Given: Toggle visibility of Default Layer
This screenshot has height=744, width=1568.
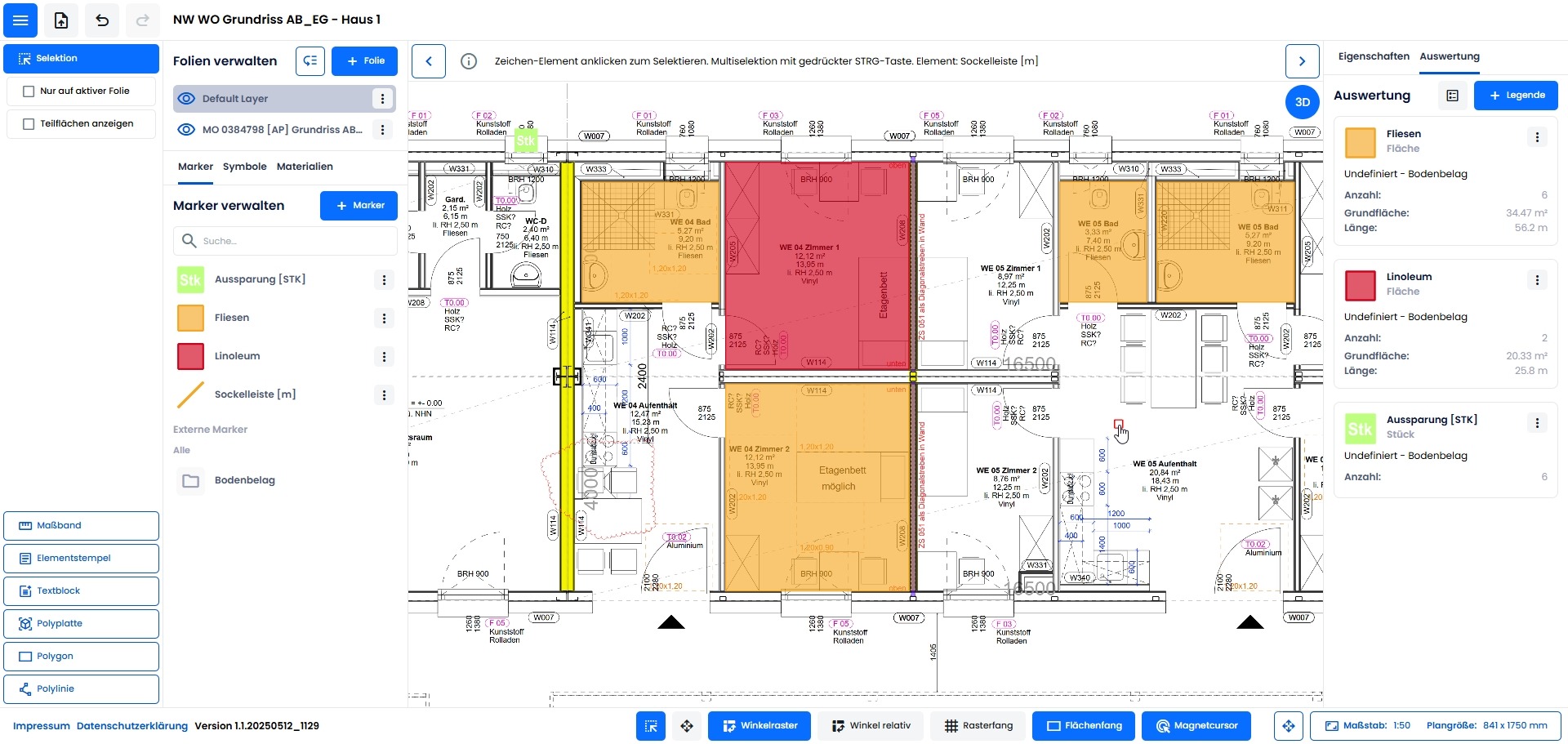Looking at the screenshot, I should click(186, 99).
